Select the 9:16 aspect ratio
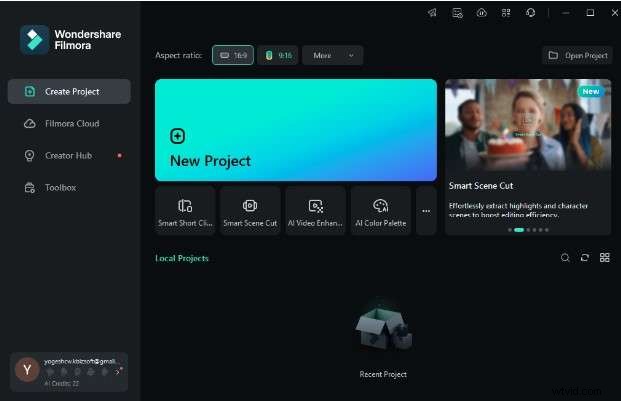The width and height of the screenshot is (621, 401). (278, 55)
